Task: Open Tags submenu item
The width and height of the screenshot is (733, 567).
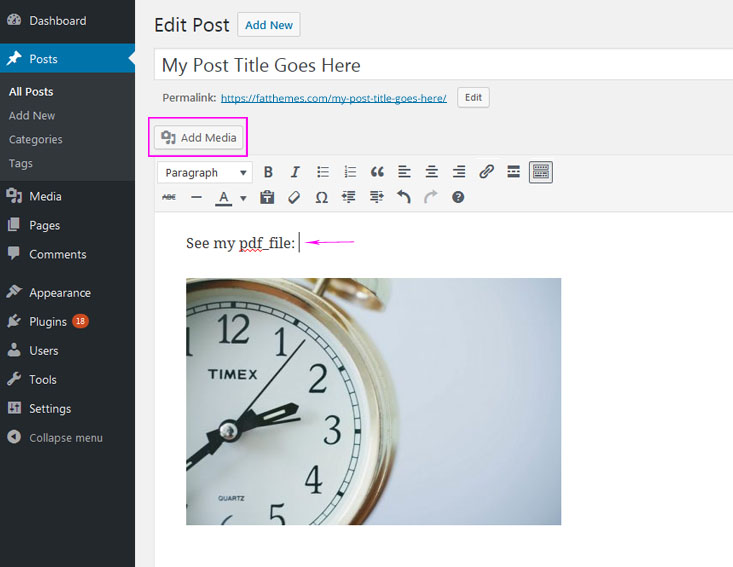Action: (x=21, y=163)
